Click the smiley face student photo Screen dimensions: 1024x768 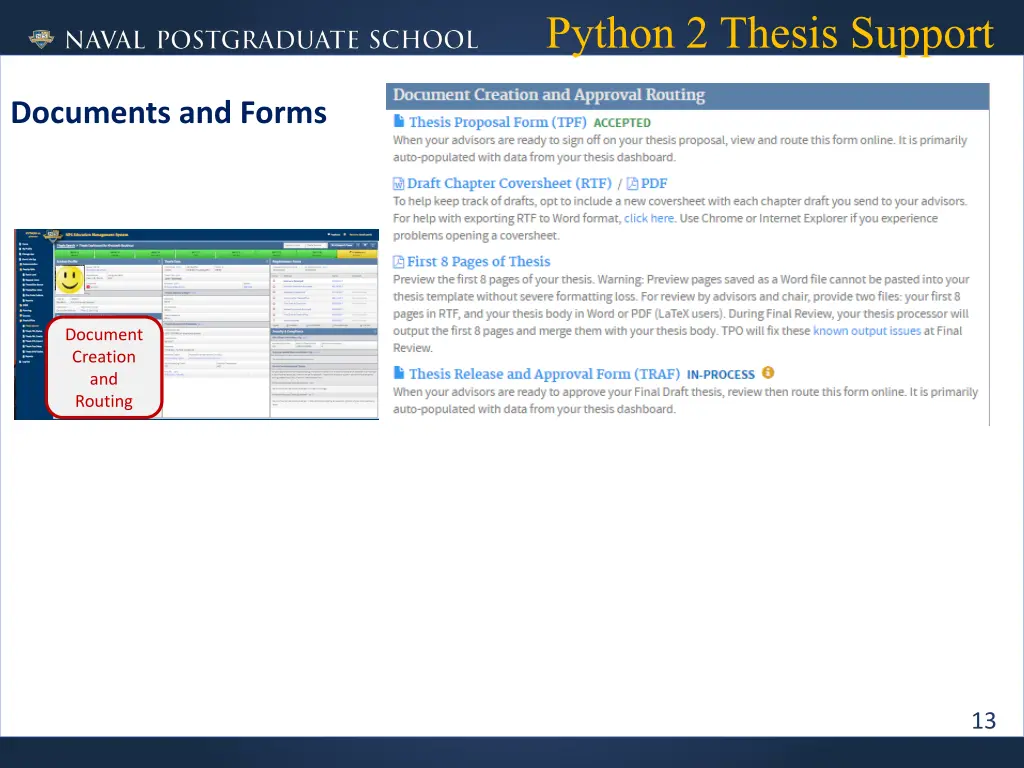point(70,280)
